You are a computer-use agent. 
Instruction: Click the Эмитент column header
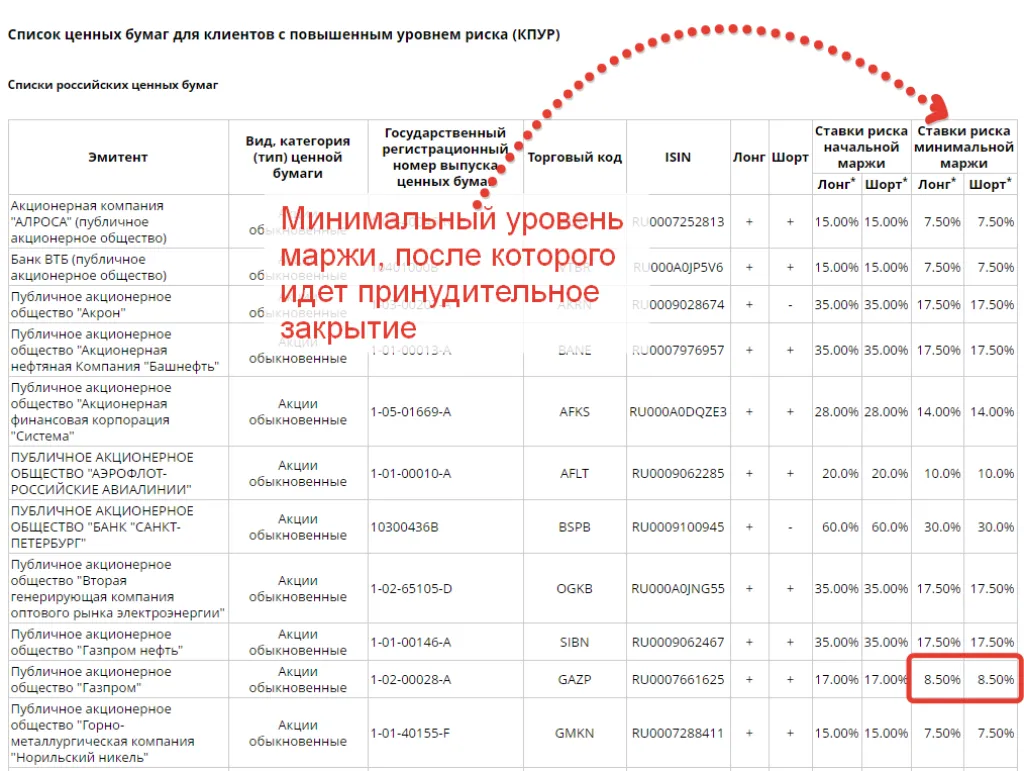[x=117, y=157]
